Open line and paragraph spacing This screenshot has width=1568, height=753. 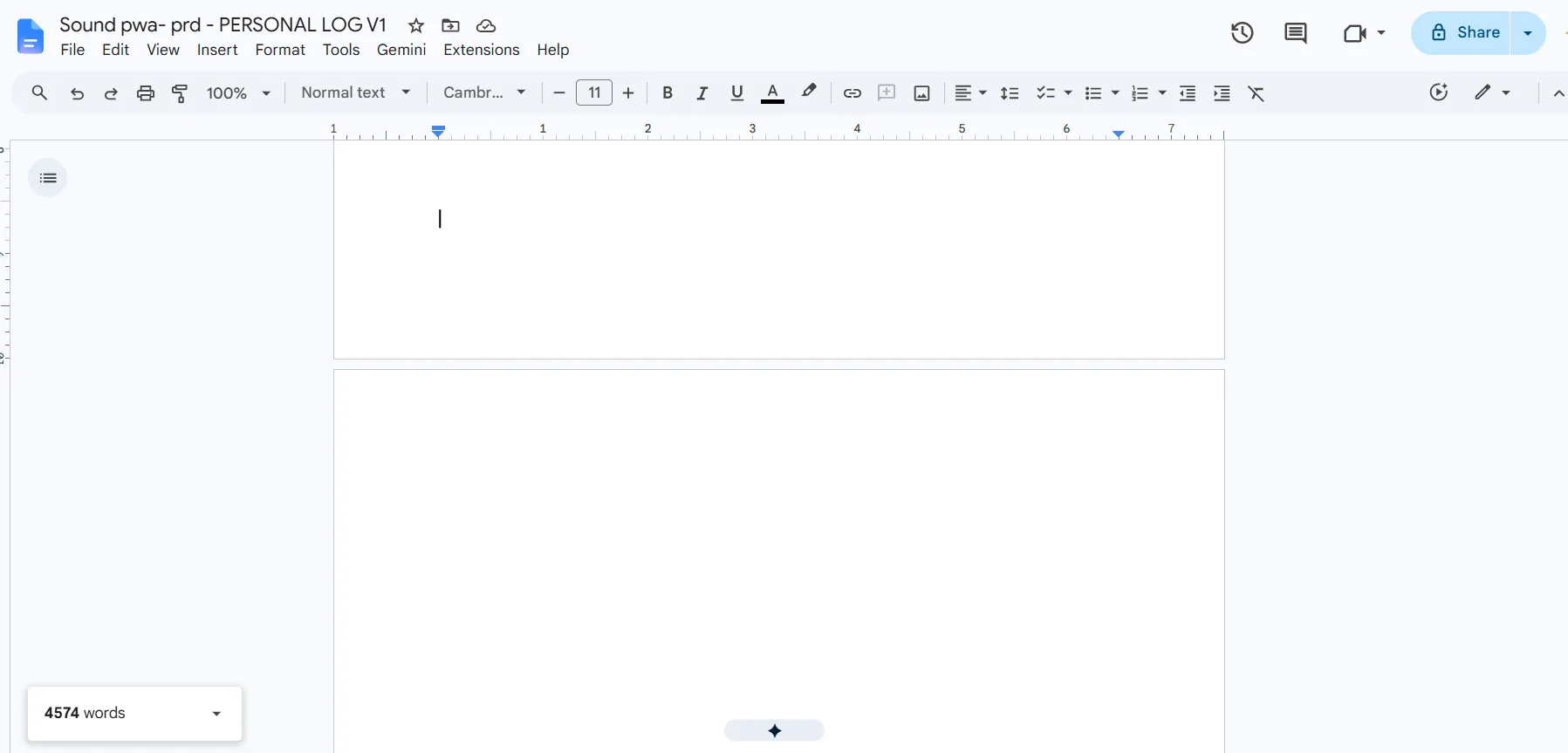(x=1010, y=93)
